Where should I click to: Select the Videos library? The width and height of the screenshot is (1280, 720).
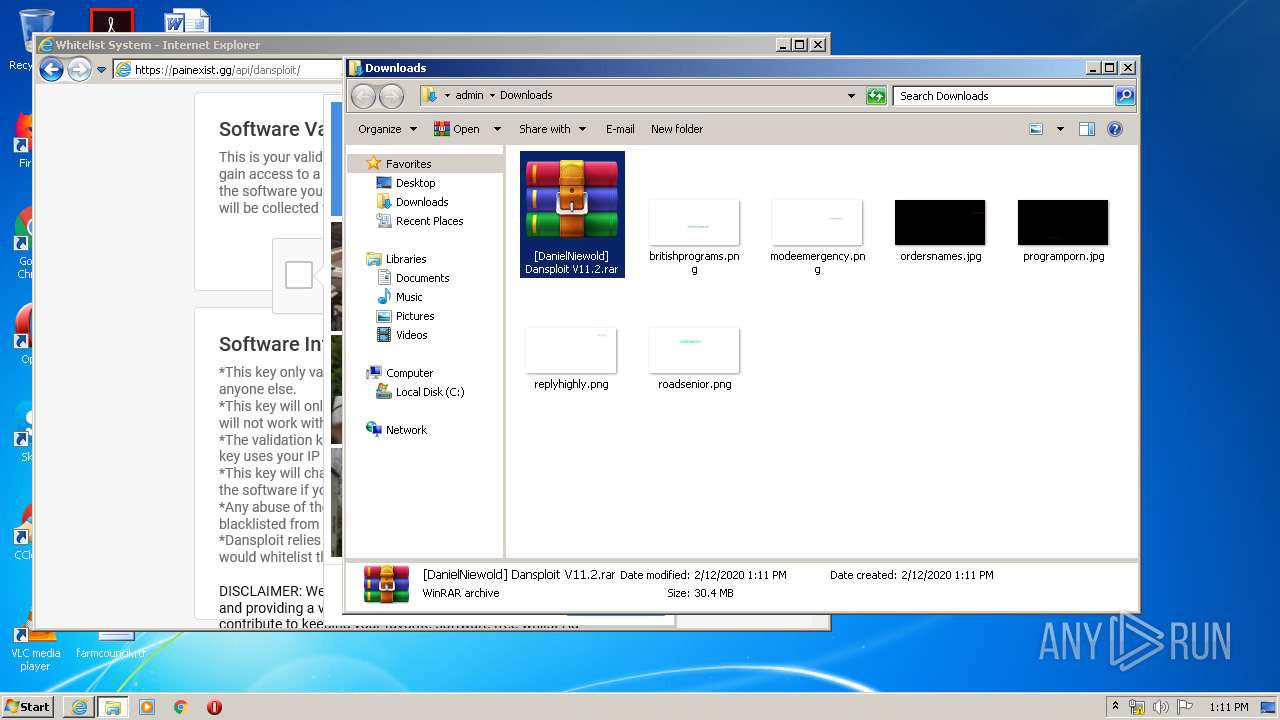click(411, 335)
